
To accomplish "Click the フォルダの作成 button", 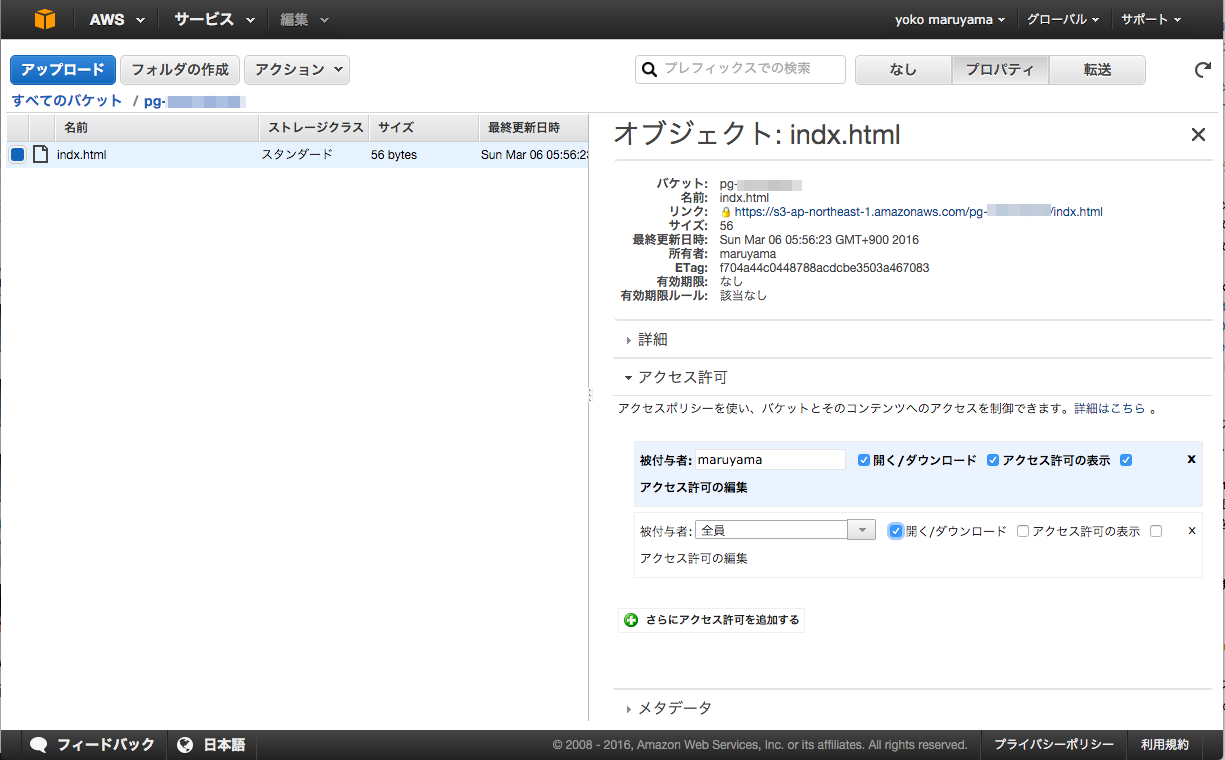I will (x=180, y=70).
